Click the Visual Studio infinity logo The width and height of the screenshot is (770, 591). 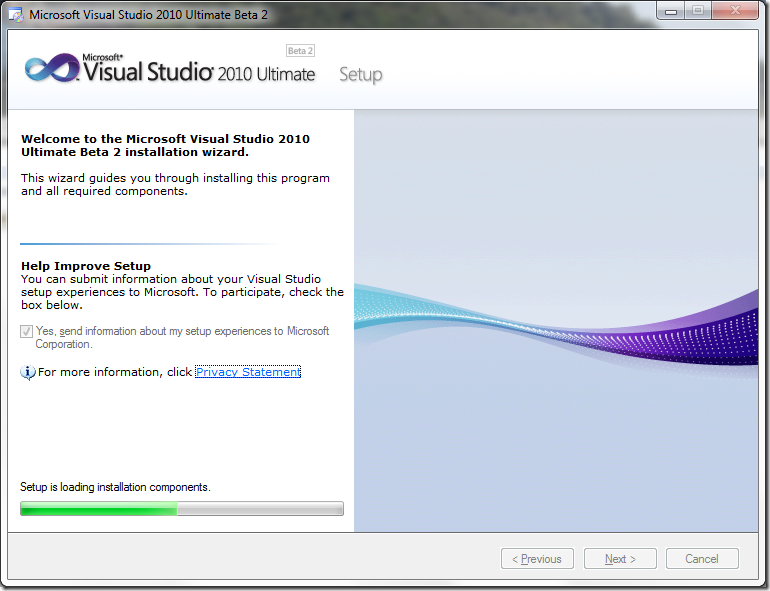click(52, 68)
